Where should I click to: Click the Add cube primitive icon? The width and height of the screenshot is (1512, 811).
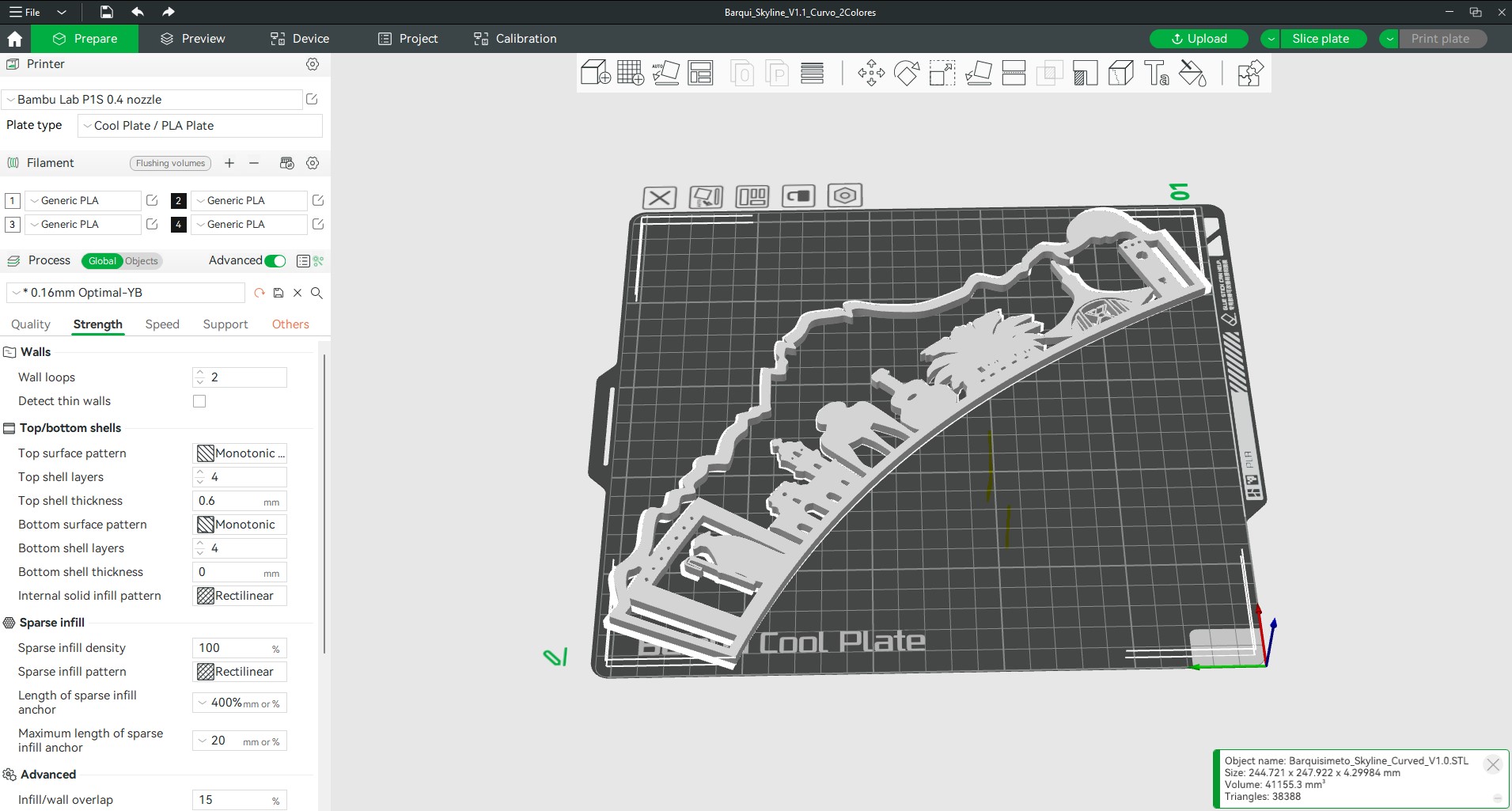(x=595, y=74)
